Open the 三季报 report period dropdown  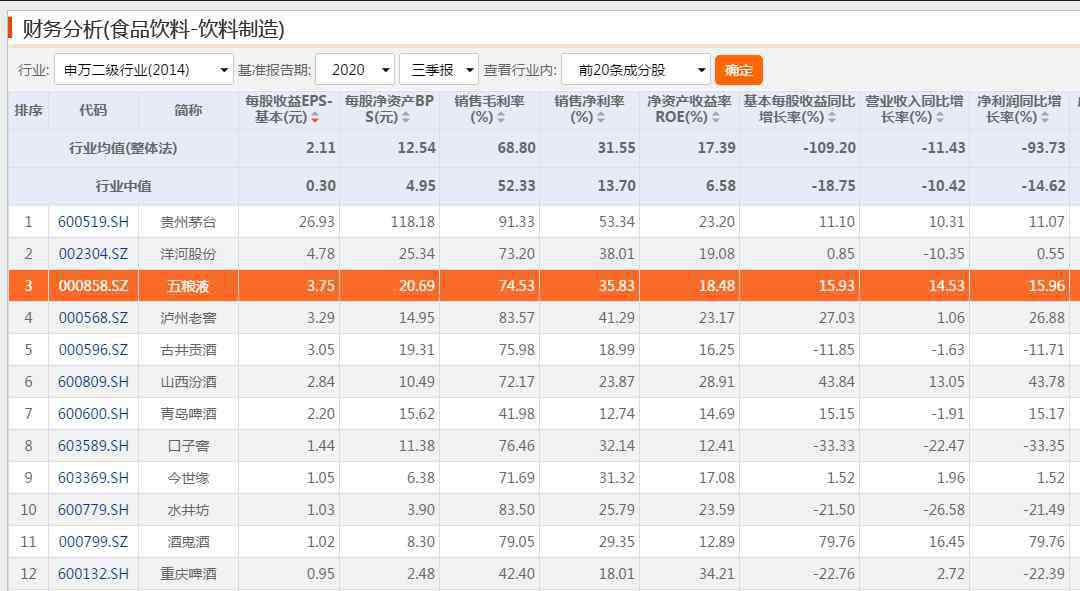[x=438, y=70]
